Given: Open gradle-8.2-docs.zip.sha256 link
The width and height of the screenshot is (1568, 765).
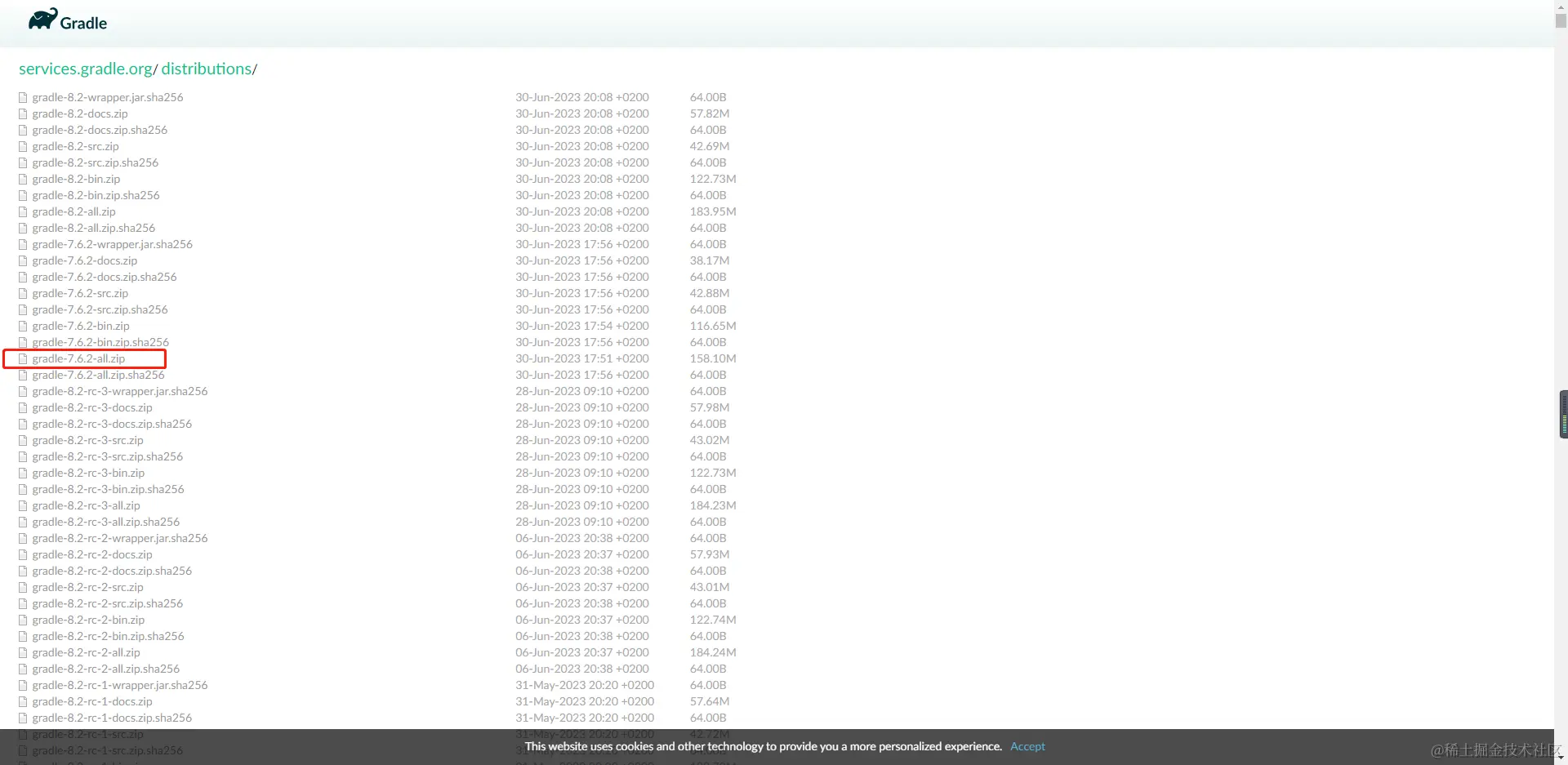Looking at the screenshot, I should [x=100, y=130].
